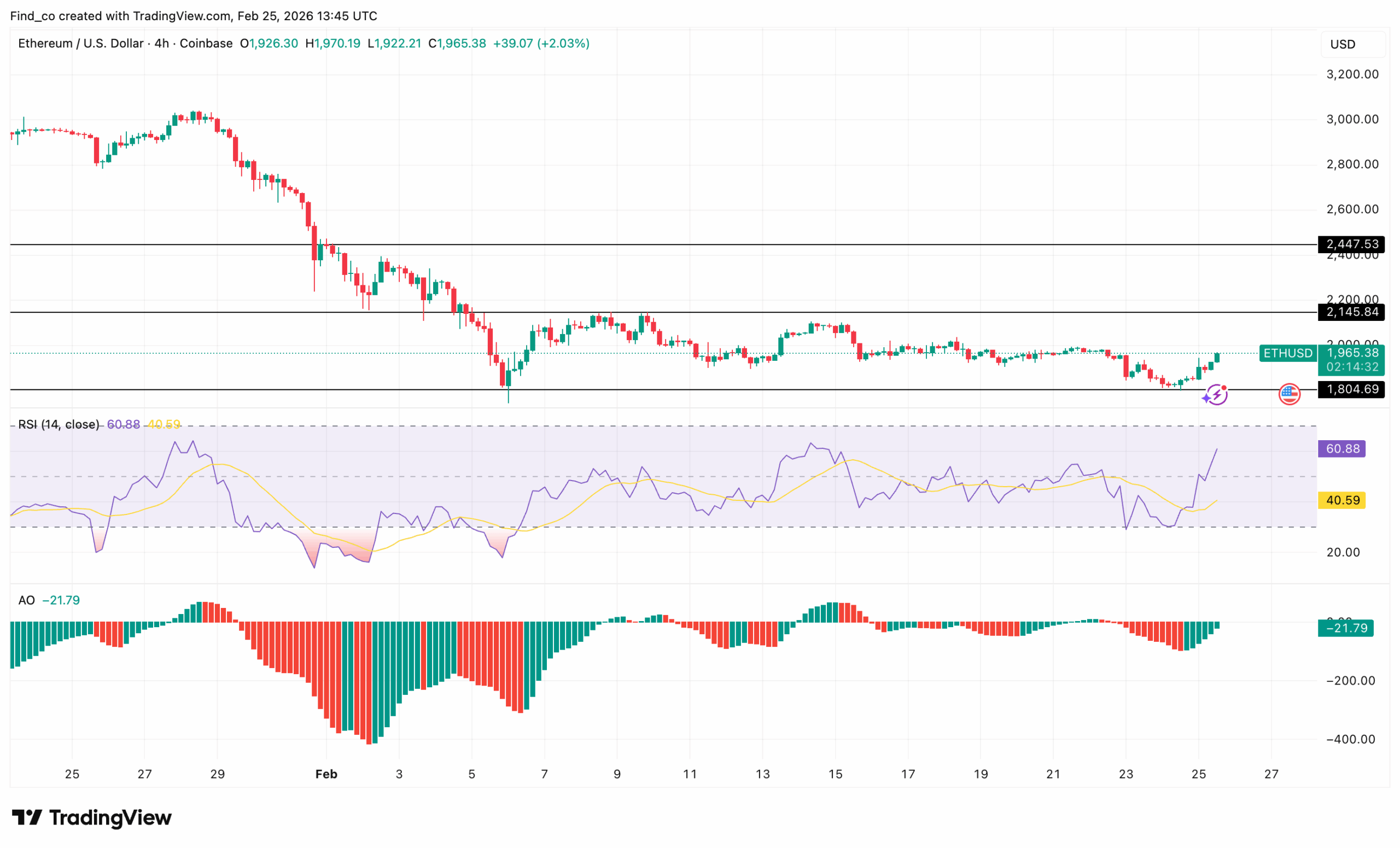This screenshot has width=1400, height=848.
Task: Click the 20.00 RSI axis label
Action: pos(1343,552)
